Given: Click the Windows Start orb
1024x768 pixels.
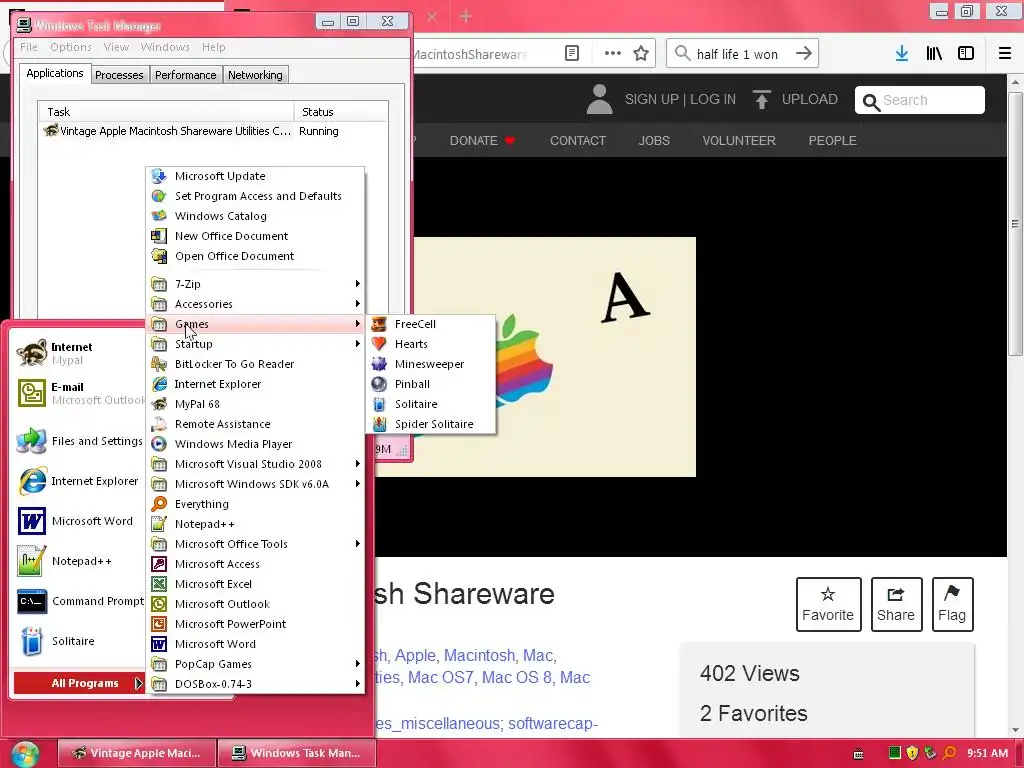Looking at the screenshot, I should (x=25, y=754).
